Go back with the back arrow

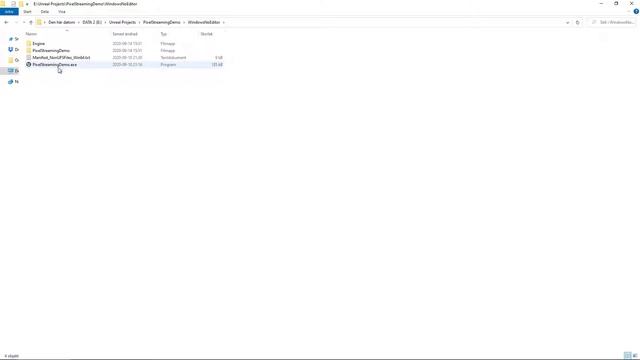(6, 22)
